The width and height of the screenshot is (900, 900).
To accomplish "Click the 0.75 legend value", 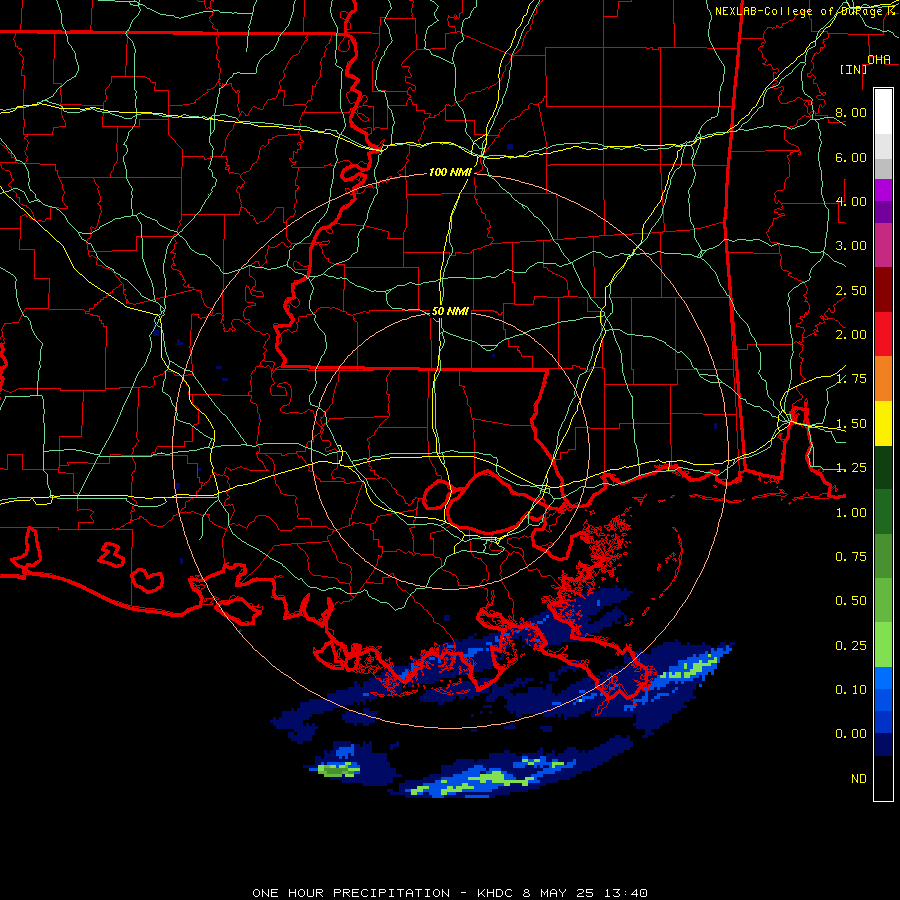I will 851,557.
